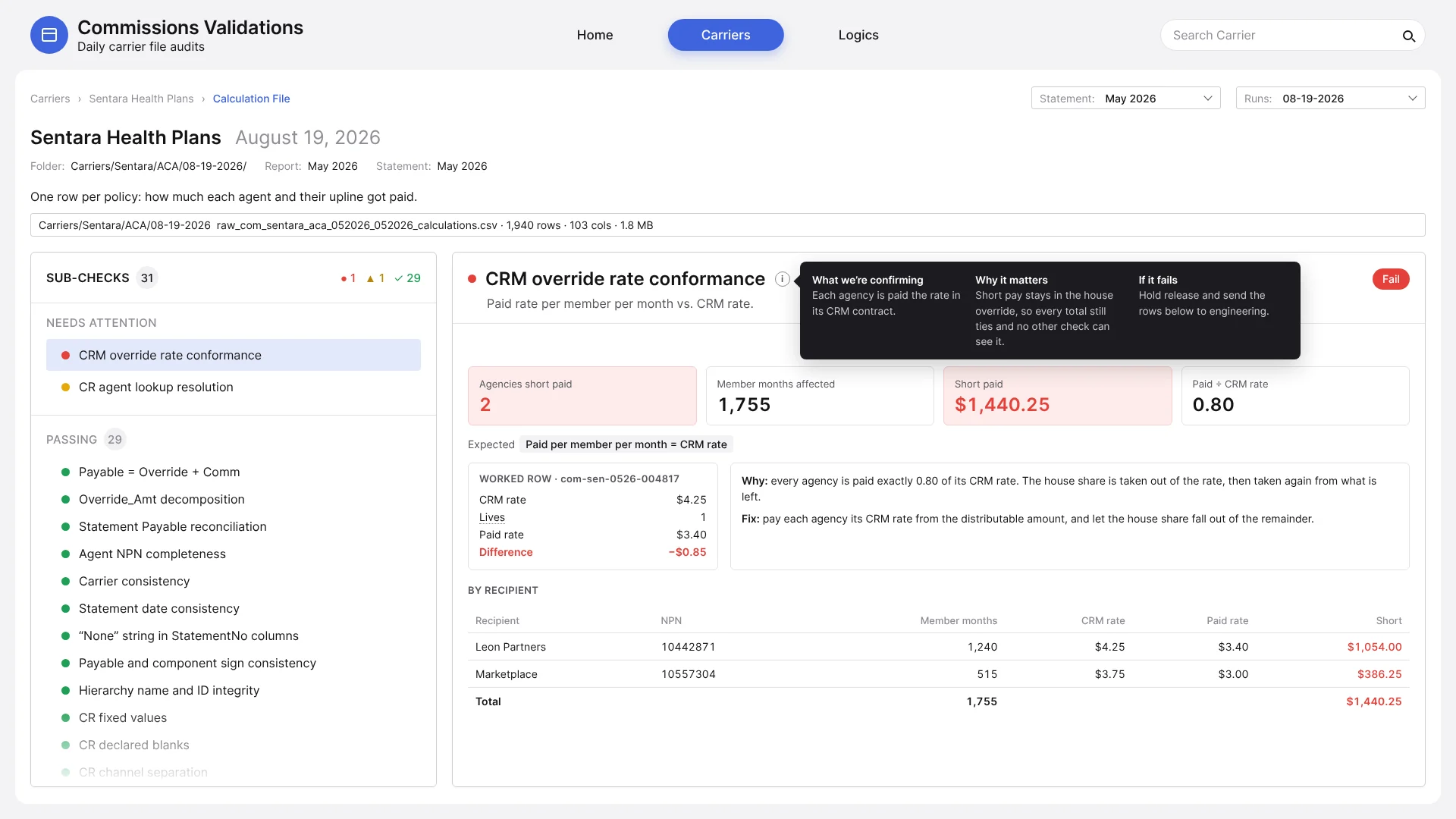The image size is (1456, 819).
Task: Open CR fixed values check
Action: (x=234, y=717)
